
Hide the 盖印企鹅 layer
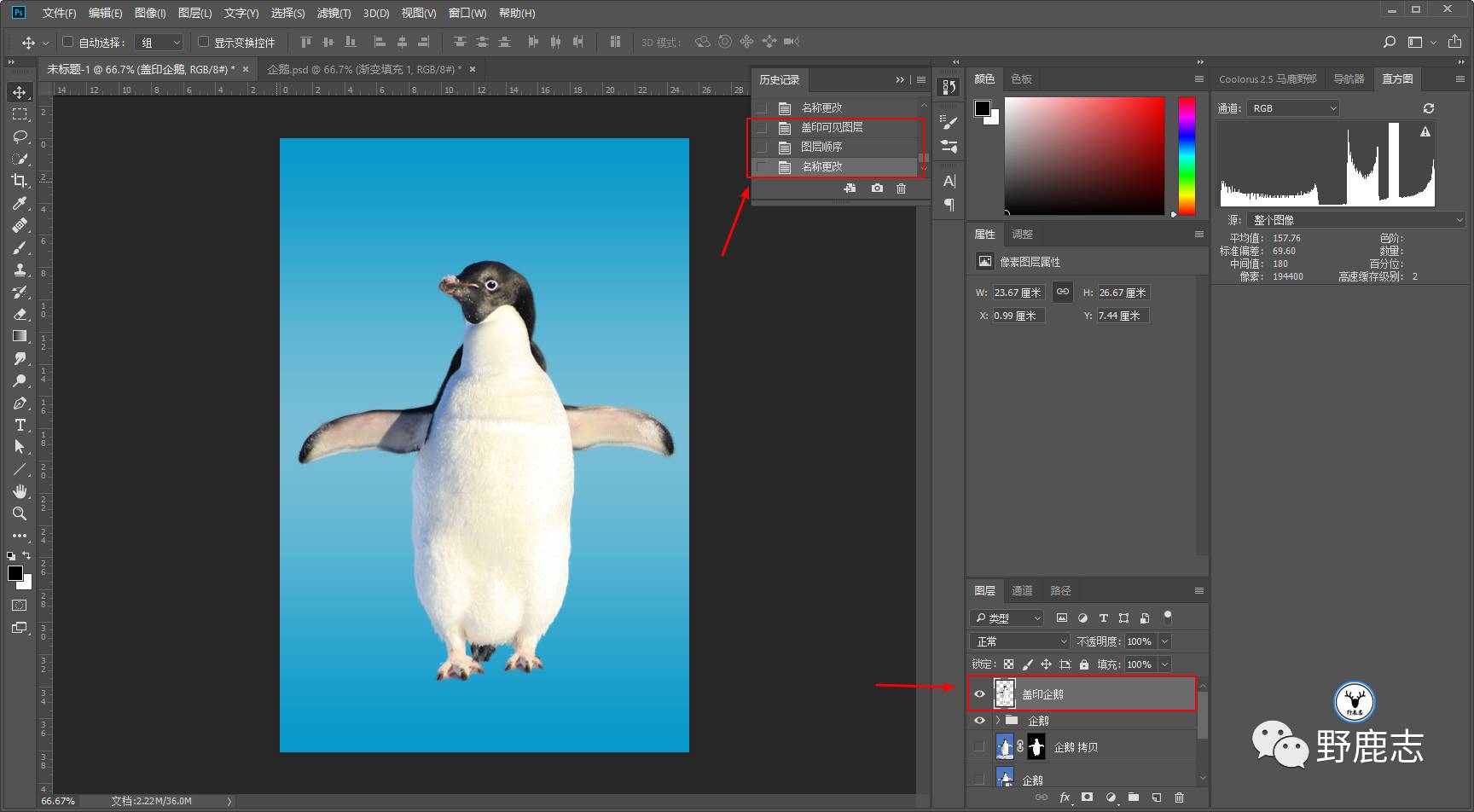(979, 694)
